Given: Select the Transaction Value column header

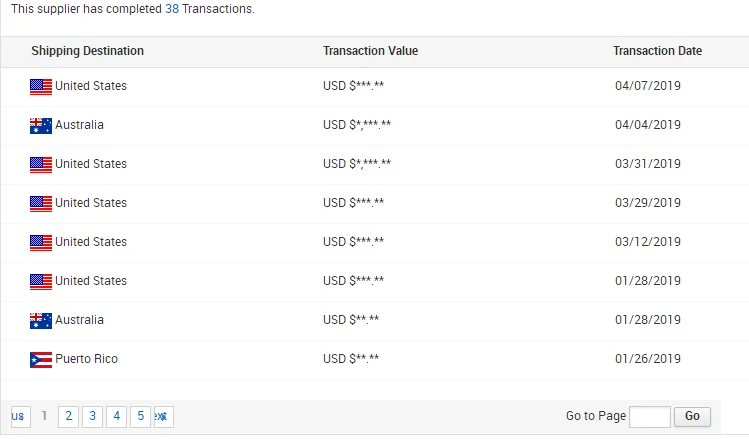Looking at the screenshot, I should 370,51.
